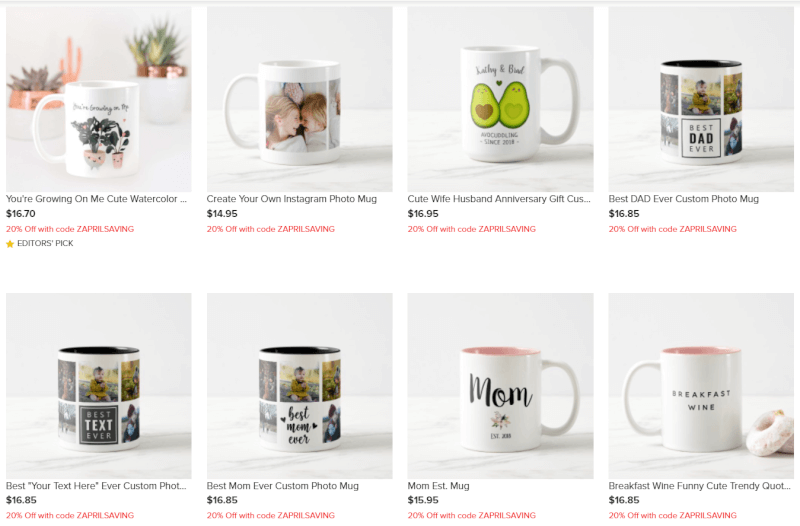
Task: Click the $16.95 price of anniversary mug
Action: coord(423,214)
